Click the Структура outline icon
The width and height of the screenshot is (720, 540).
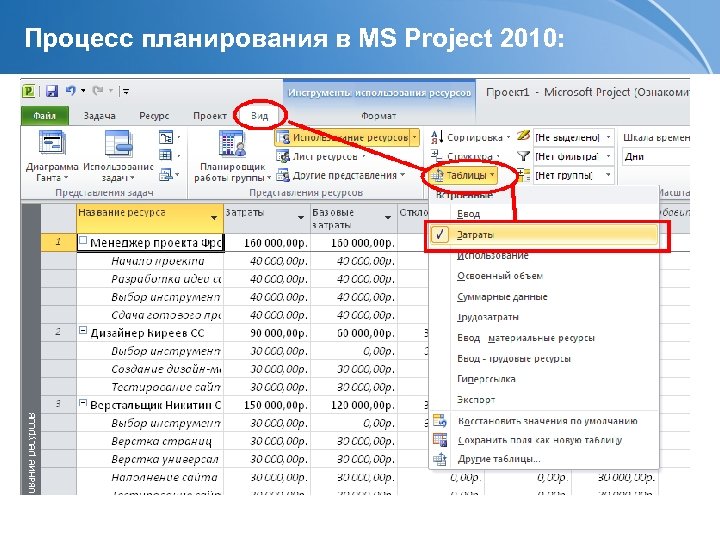[x=437, y=155]
